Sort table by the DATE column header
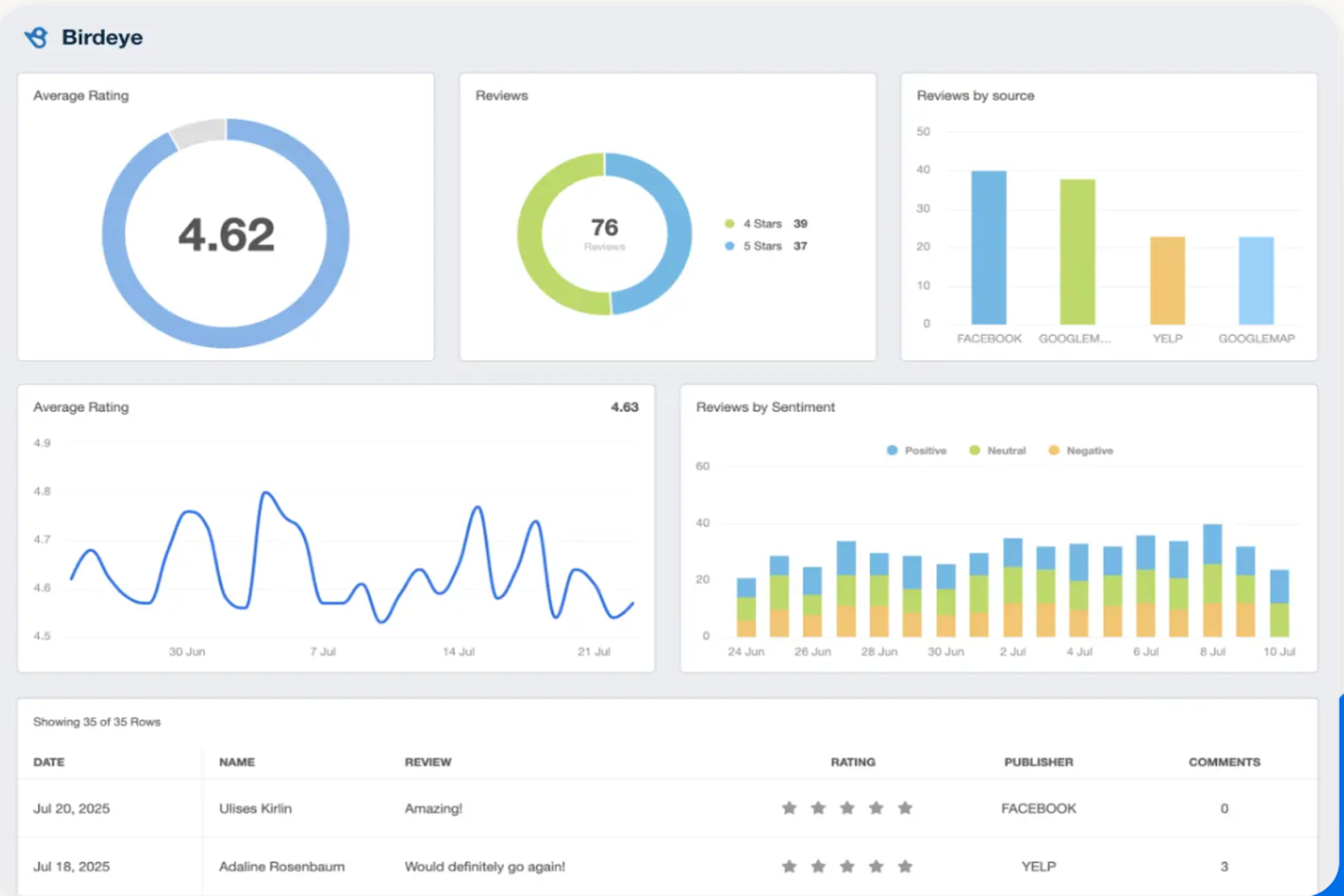The image size is (1344, 896). (49, 762)
